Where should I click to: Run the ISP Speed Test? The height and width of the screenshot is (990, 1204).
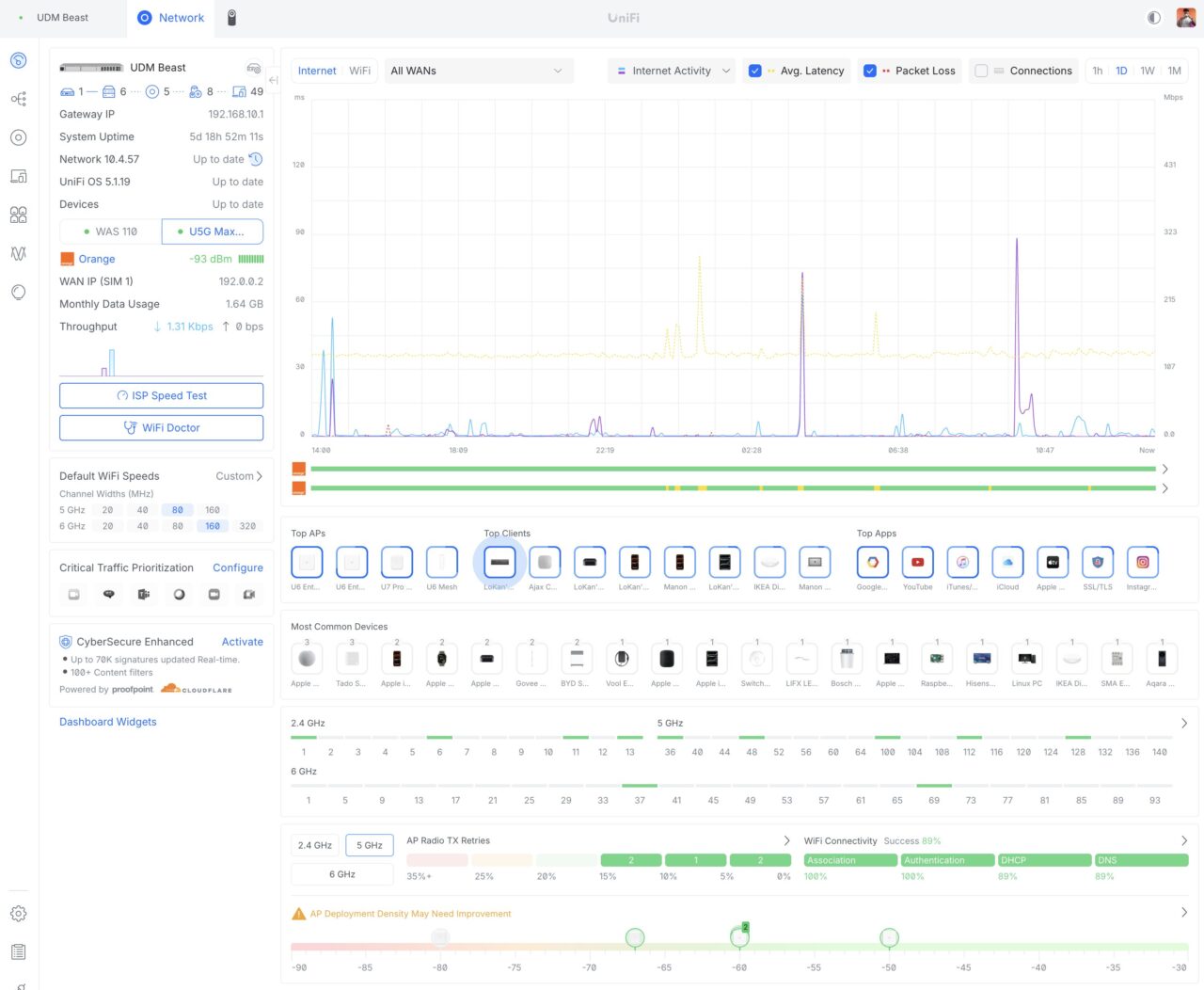tap(162, 396)
